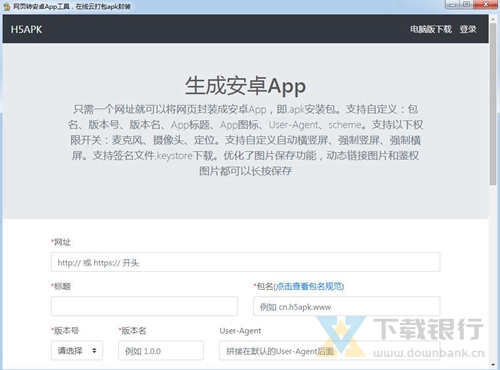Open the 点击查看包名规范 link
The width and height of the screenshot is (500, 370).
coord(309,286)
